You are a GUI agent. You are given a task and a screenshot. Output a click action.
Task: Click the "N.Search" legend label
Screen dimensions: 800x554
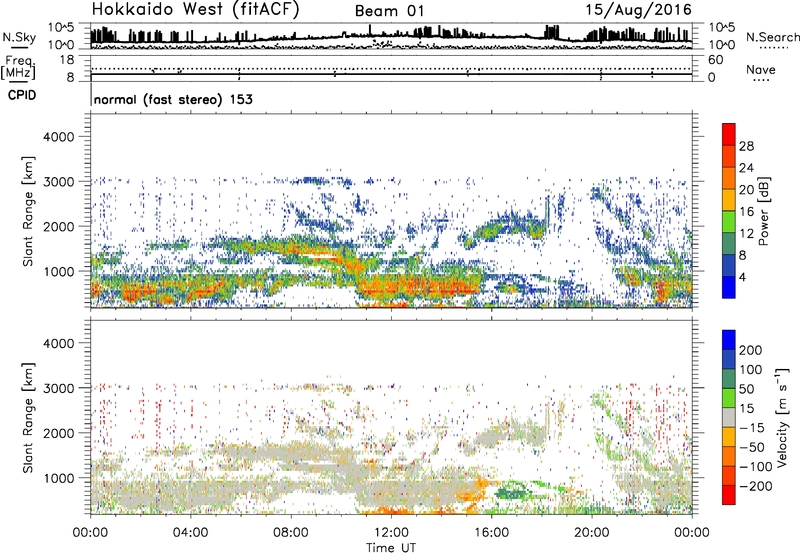point(772,37)
